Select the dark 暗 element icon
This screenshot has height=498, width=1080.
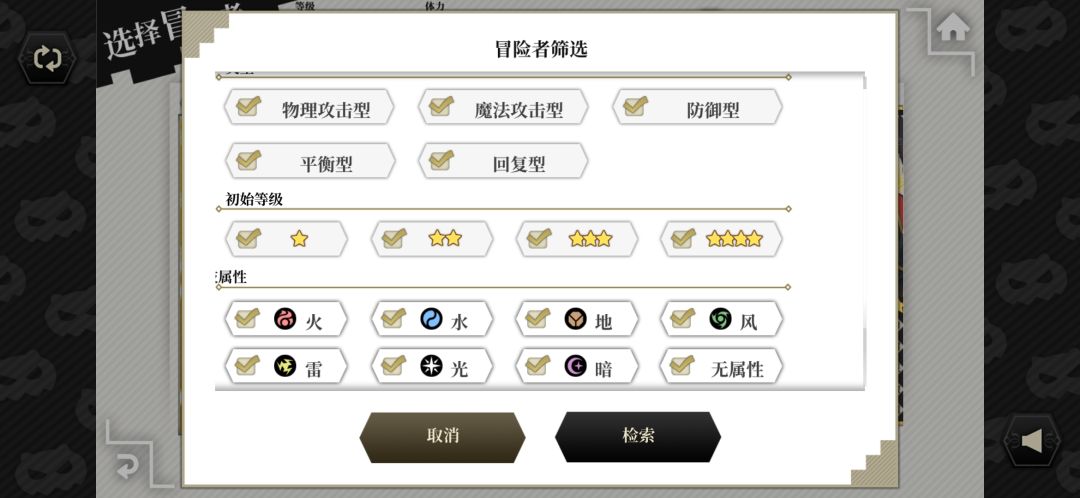[575, 366]
